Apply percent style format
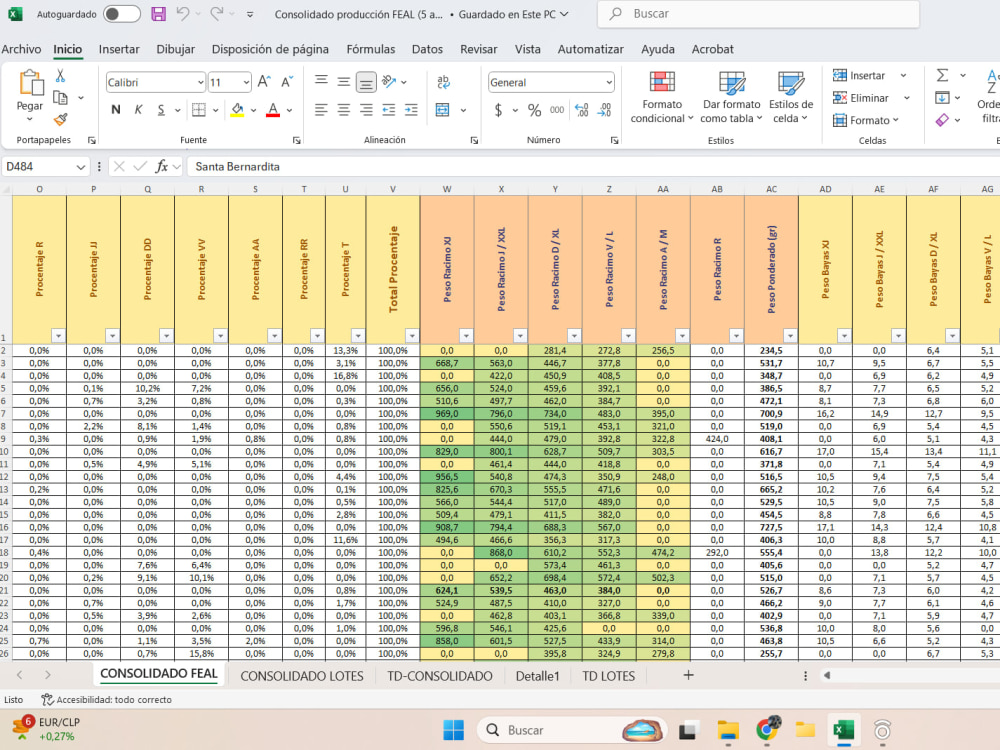This screenshot has height=750, width=1000. [x=534, y=110]
